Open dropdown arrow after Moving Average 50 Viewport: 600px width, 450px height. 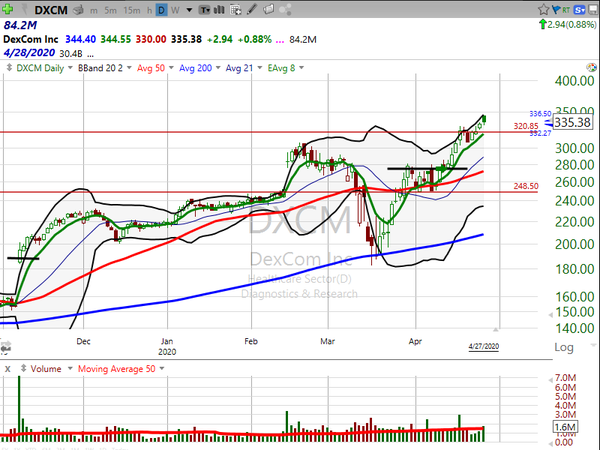pos(162,368)
